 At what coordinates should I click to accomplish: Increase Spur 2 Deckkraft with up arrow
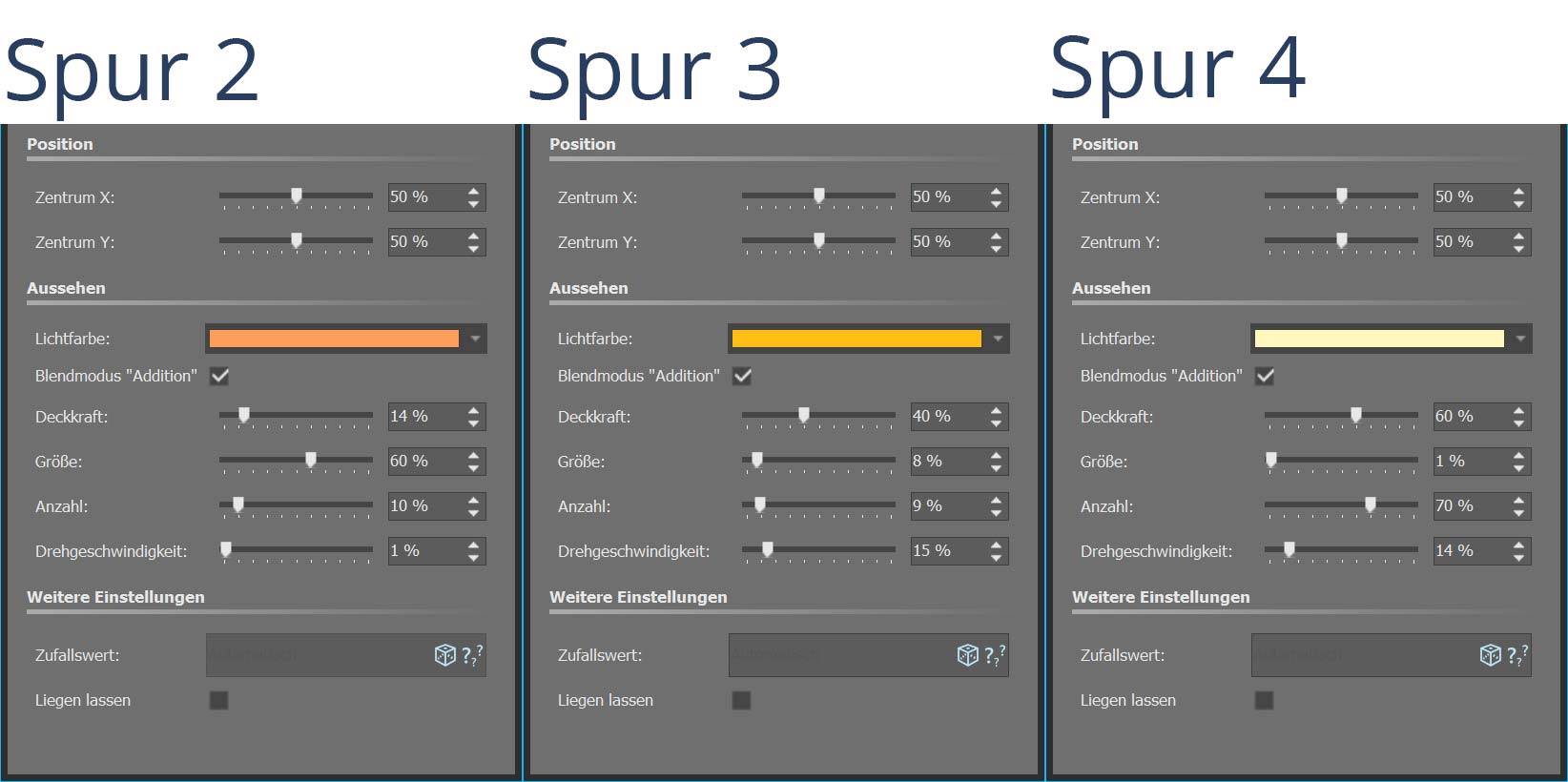(474, 410)
